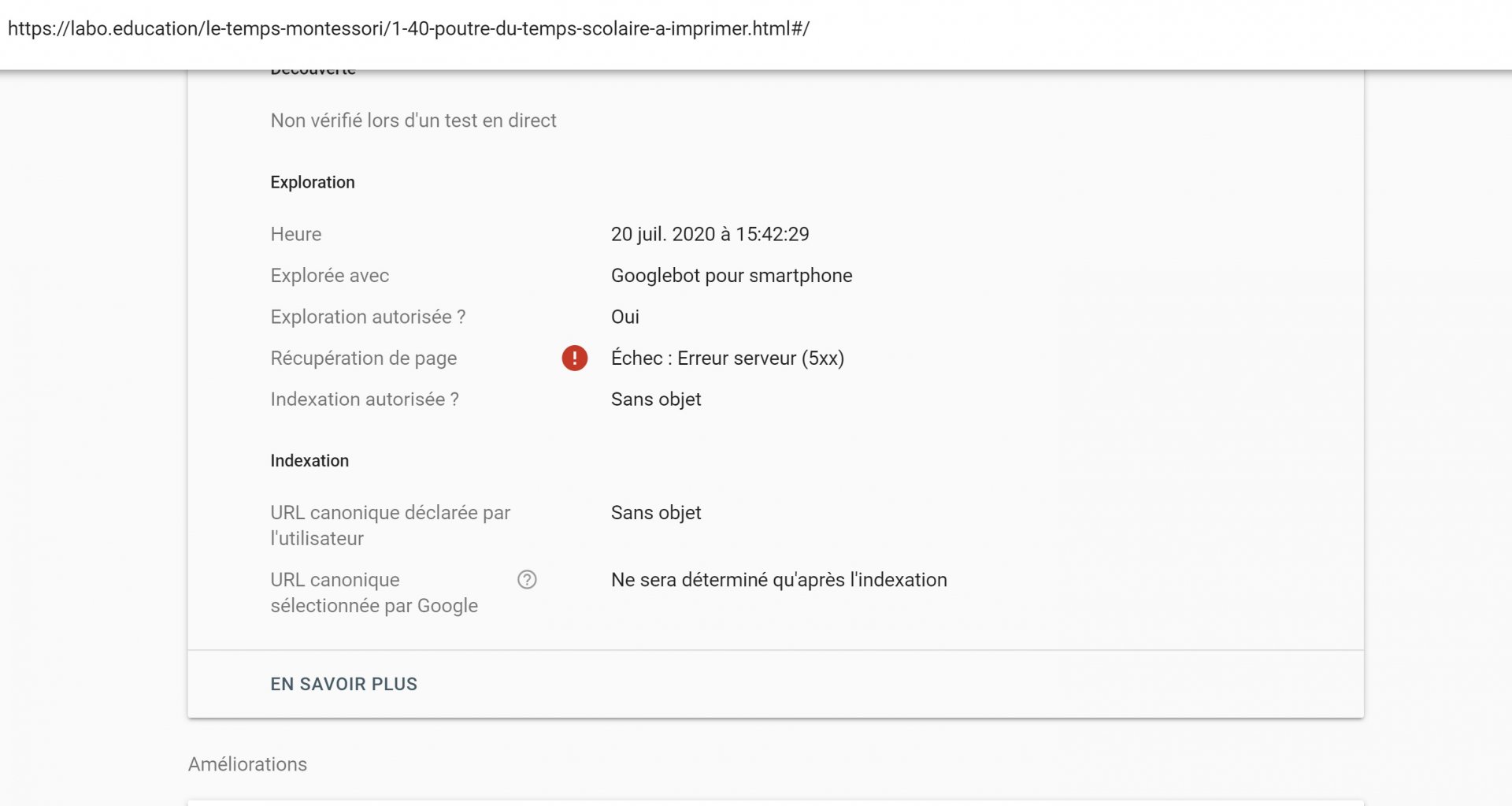
Task: Click Non vérifié lors d'un test en direct
Action: (413, 121)
